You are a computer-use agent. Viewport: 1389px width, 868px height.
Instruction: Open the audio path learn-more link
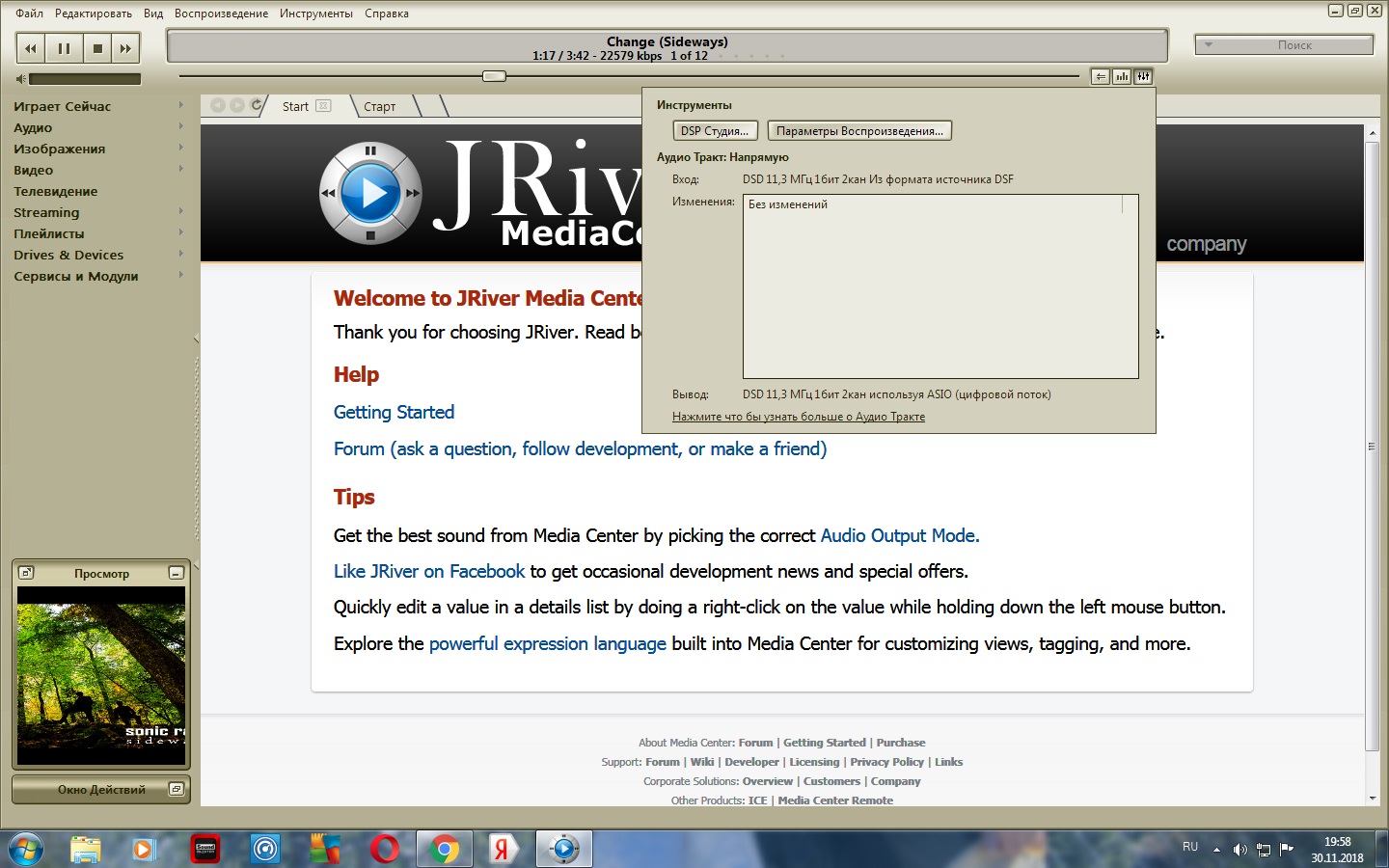point(799,417)
